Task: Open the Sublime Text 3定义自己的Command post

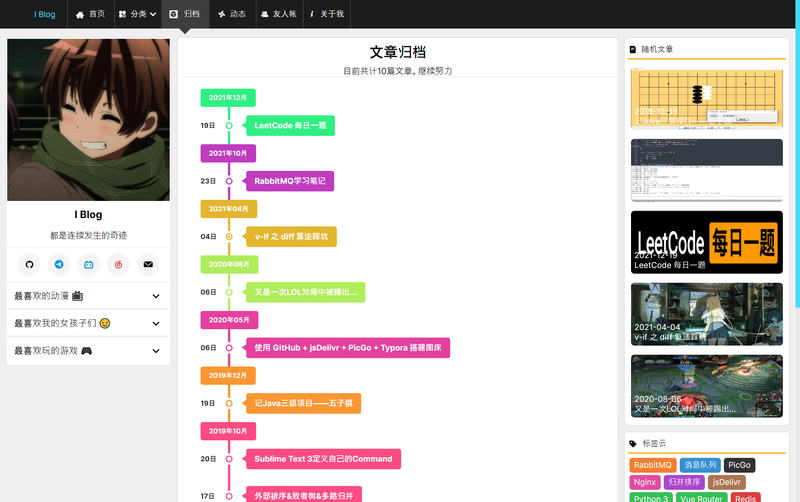Action: pos(323,459)
